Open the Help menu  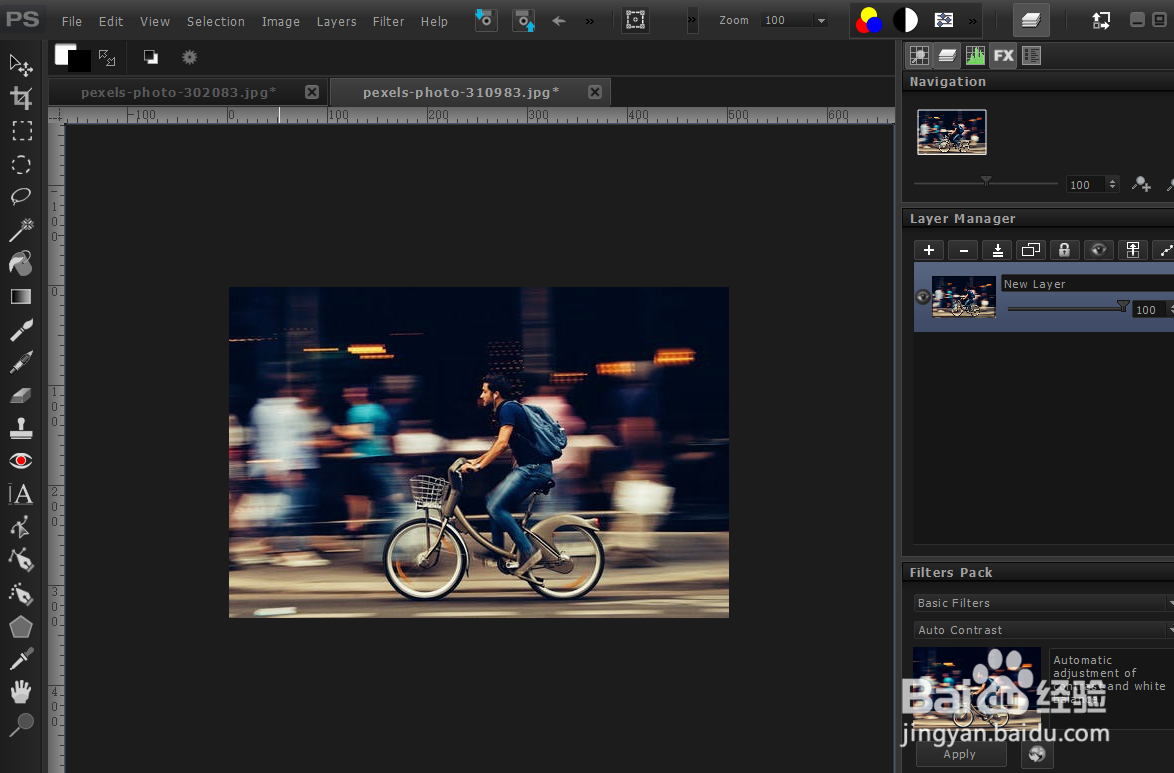click(434, 22)
